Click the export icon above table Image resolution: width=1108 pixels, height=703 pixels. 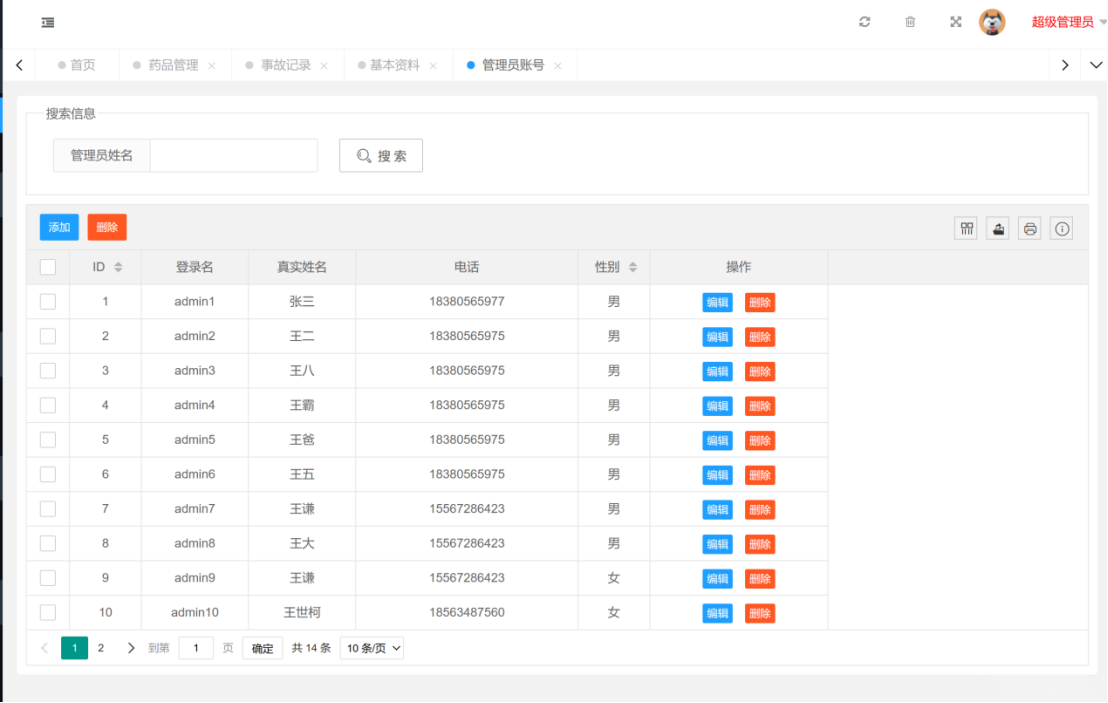click(998, 228)
